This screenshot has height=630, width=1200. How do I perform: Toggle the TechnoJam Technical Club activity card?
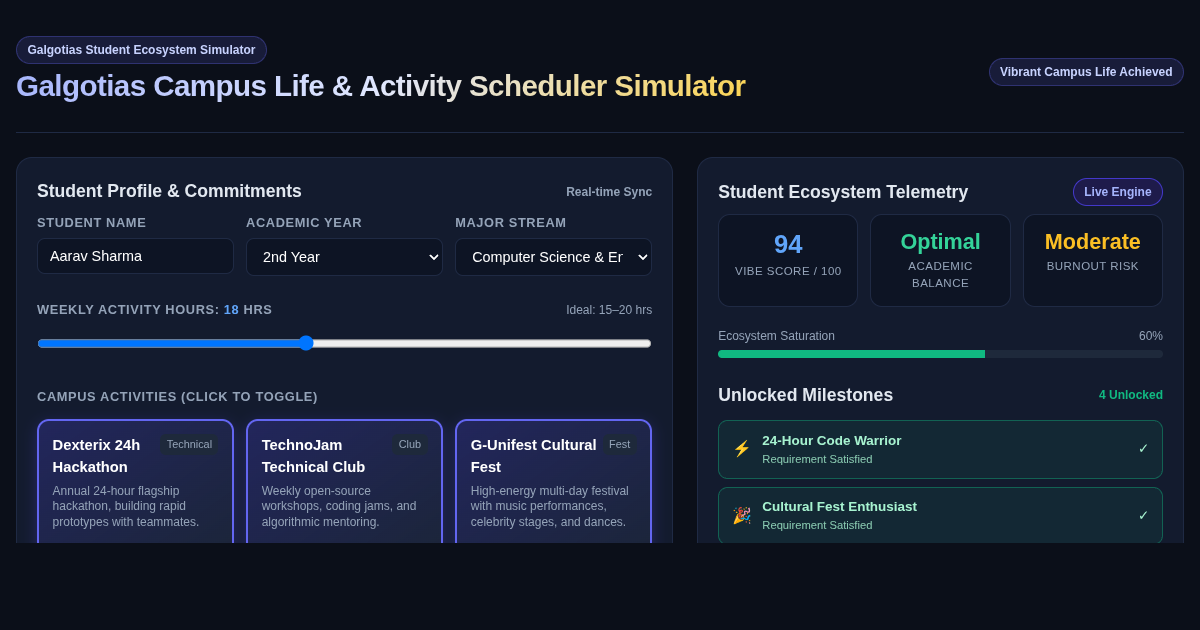coord(344,482)
